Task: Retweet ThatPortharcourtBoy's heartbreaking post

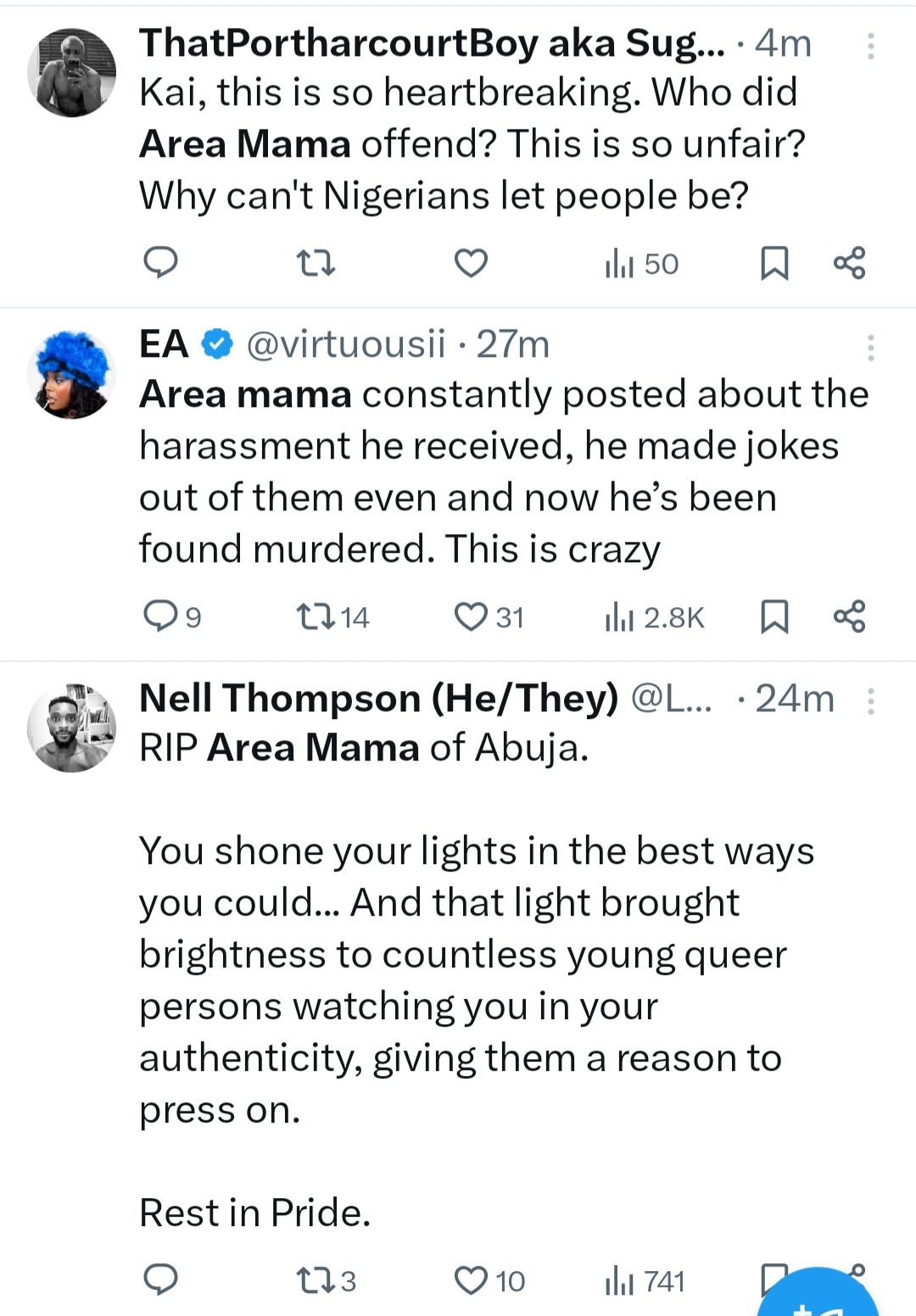Action: point(316,263)
